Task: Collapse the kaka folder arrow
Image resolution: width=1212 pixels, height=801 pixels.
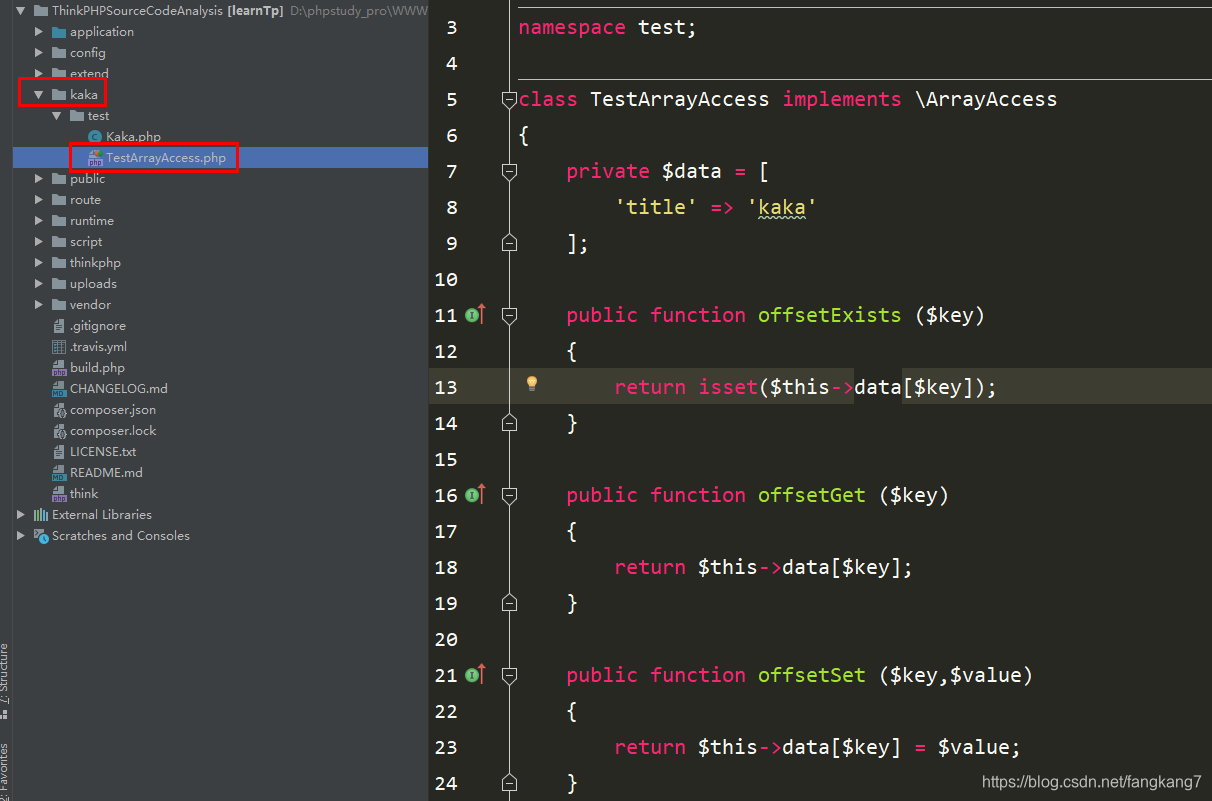Action: (x=39, y=95)
